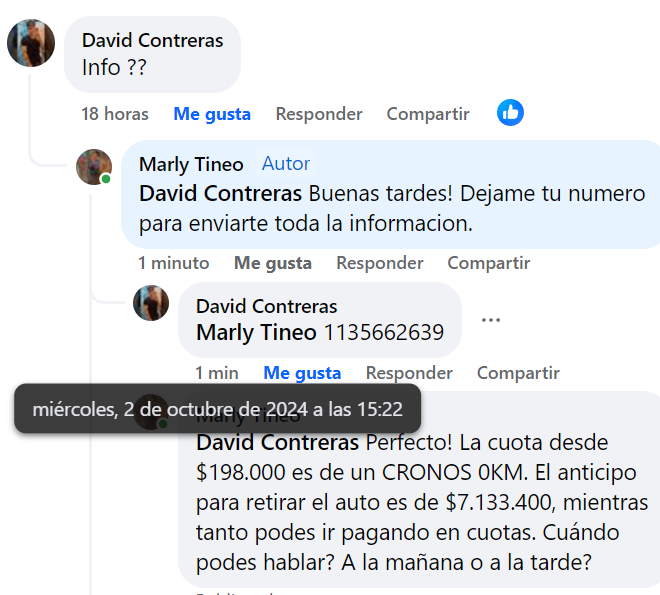Click the 18 horas timestamp link
Screen dimensions: 660x595
click(x=115, y=114)
